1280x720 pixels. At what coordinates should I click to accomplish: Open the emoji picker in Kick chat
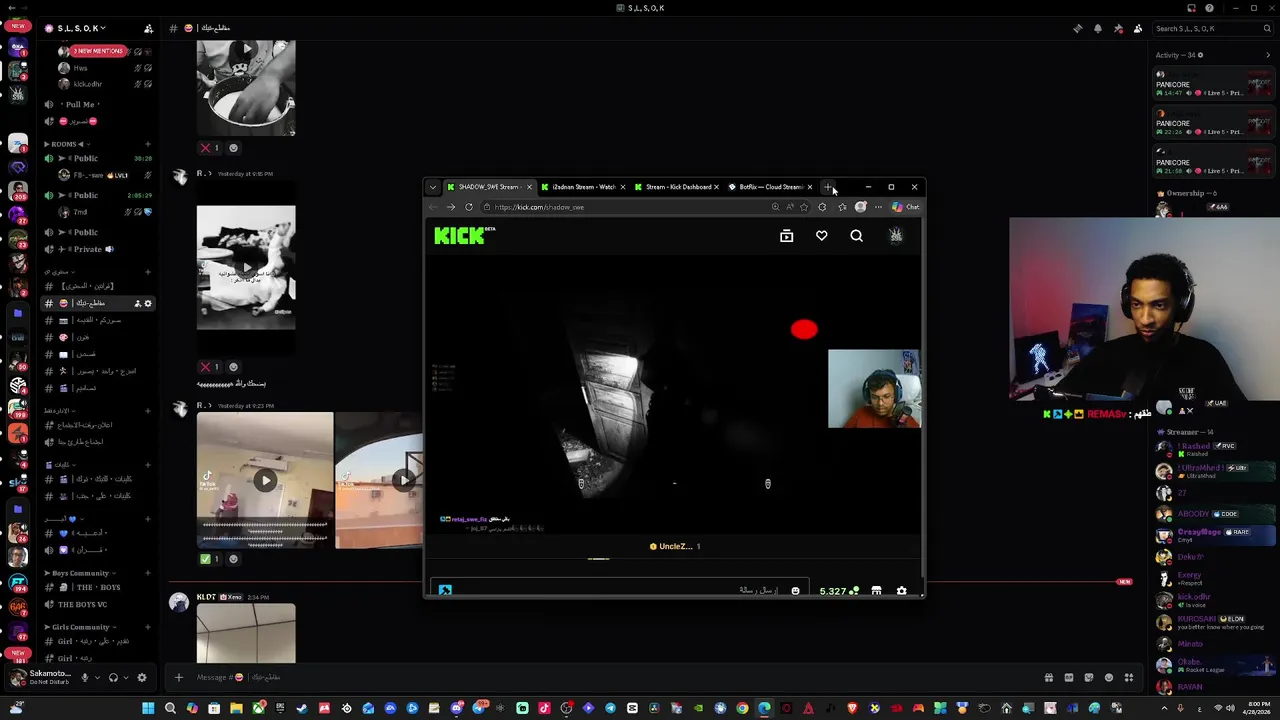coord(795,591)
